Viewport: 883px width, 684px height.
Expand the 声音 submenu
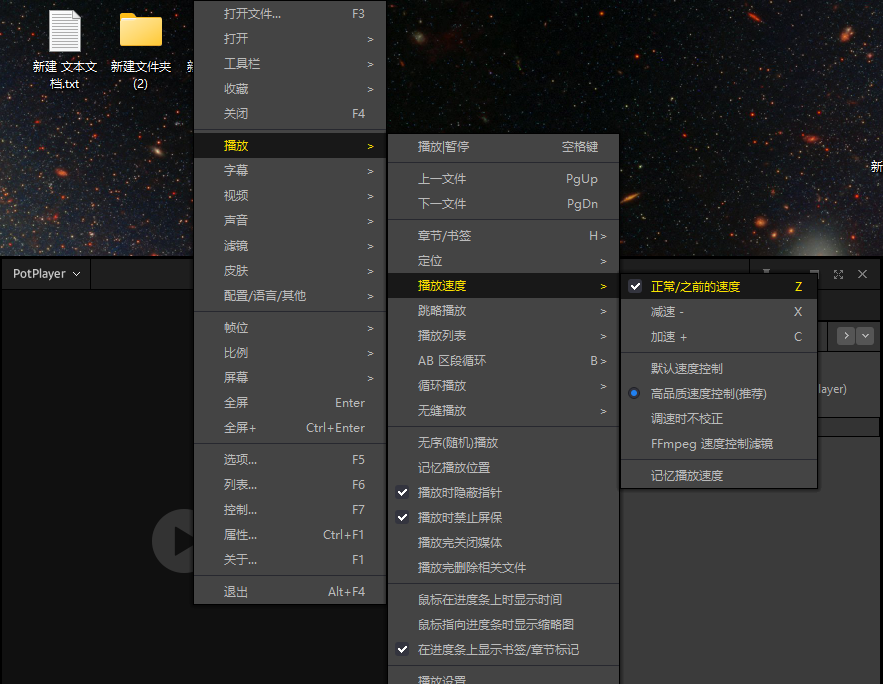[x=290, y=221]
